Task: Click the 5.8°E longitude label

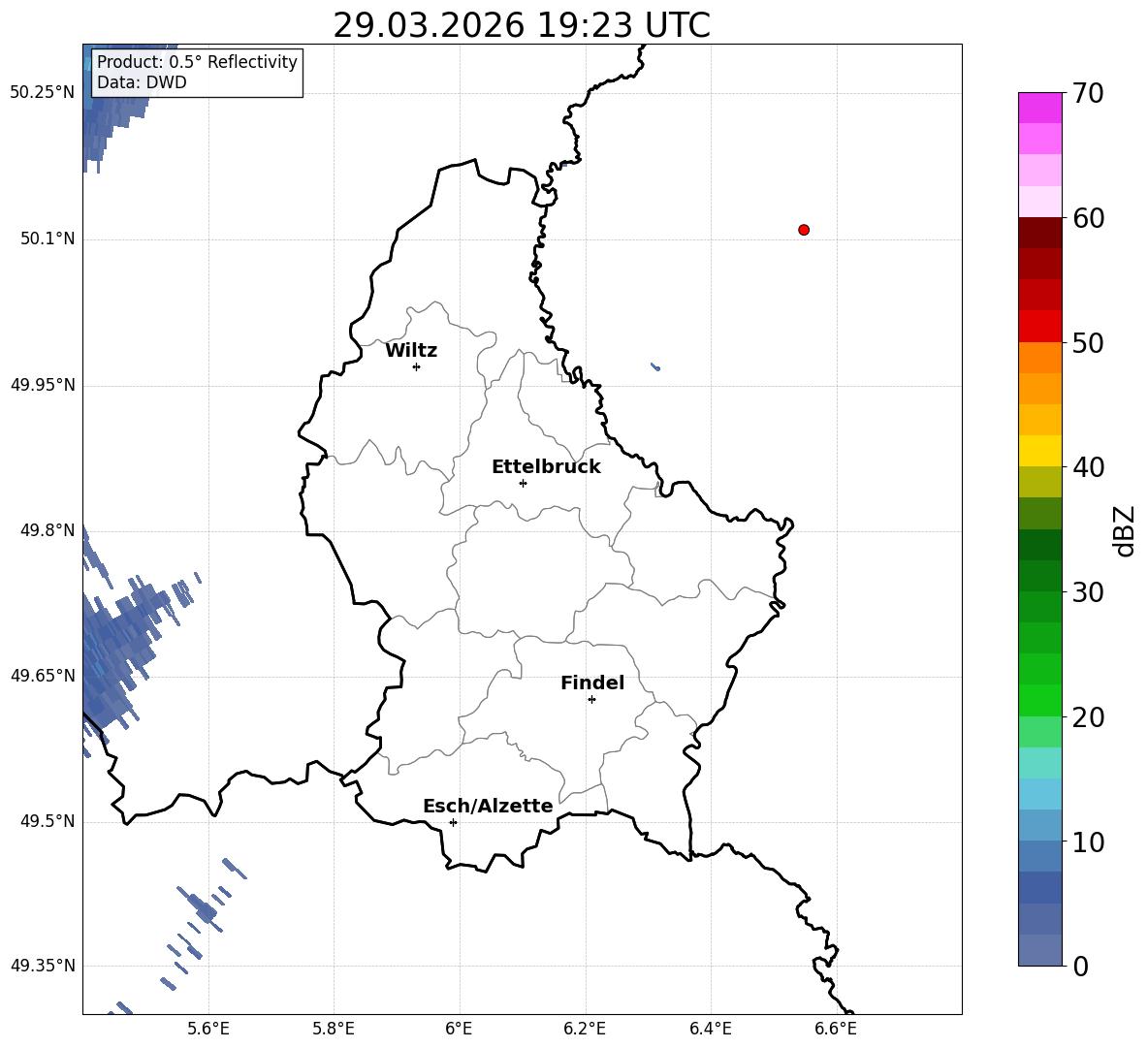Action: coord(334,1029)
